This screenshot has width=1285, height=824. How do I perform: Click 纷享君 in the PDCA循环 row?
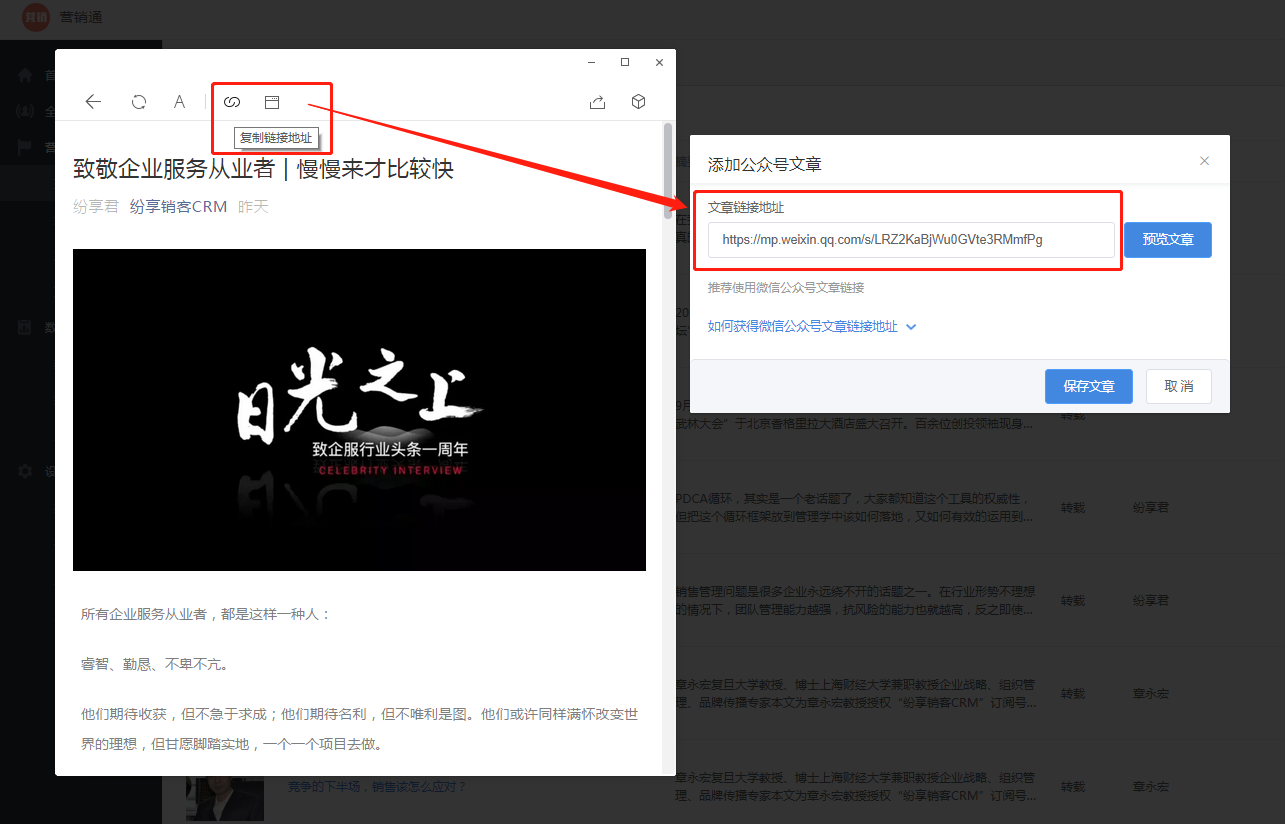1150,507
